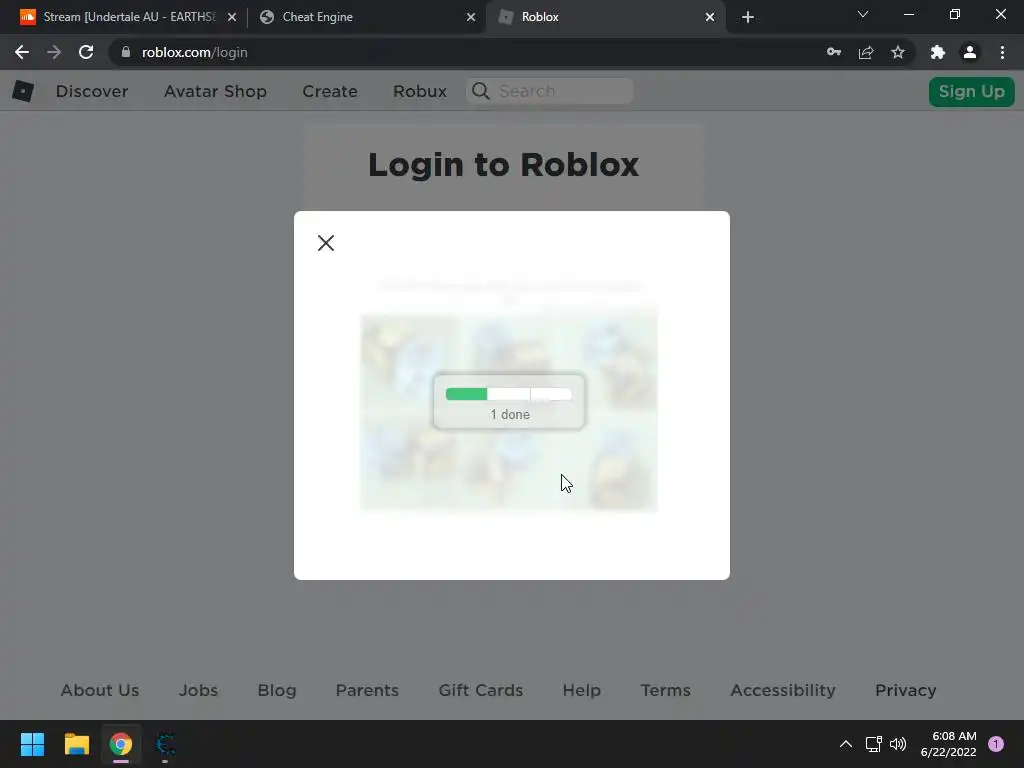1024x768 pixels.
Task: Bookmark this page with the star icon
Action: tap(898, 52)
